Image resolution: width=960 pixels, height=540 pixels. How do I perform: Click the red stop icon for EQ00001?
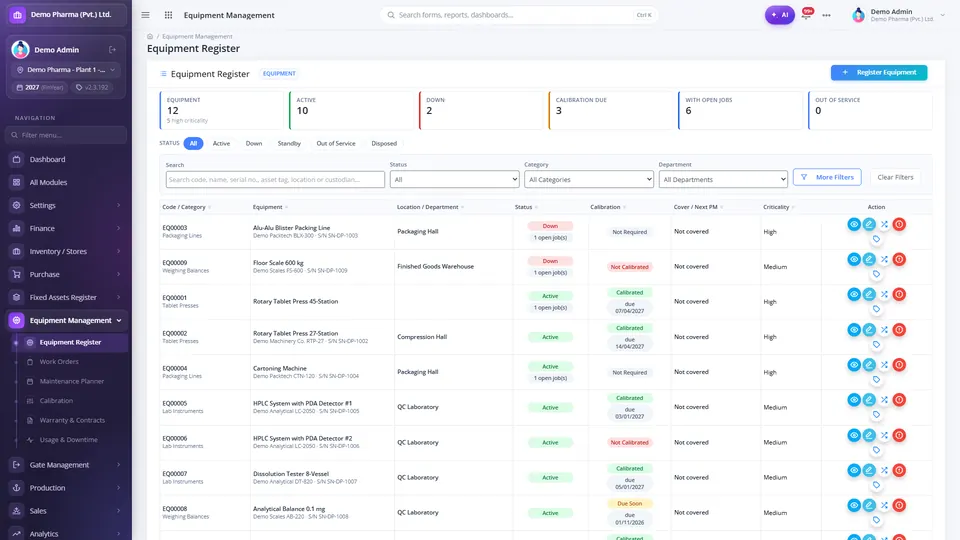coord(899,294)
